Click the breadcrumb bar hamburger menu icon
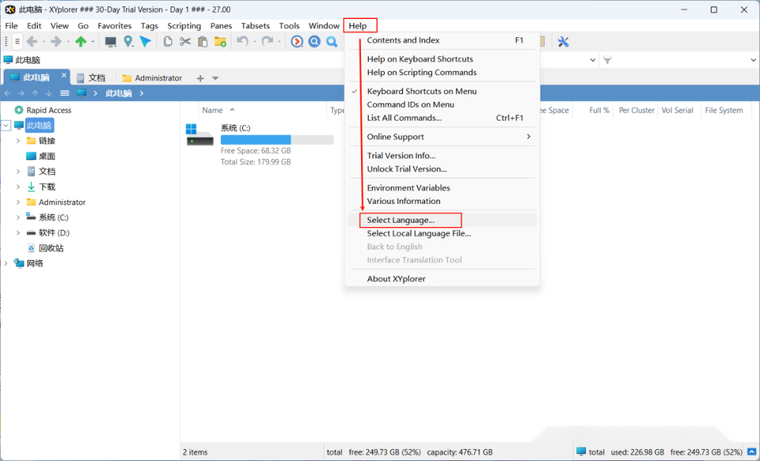The height and width of the screenshot is (461, 760). click(x=64, y=93)
